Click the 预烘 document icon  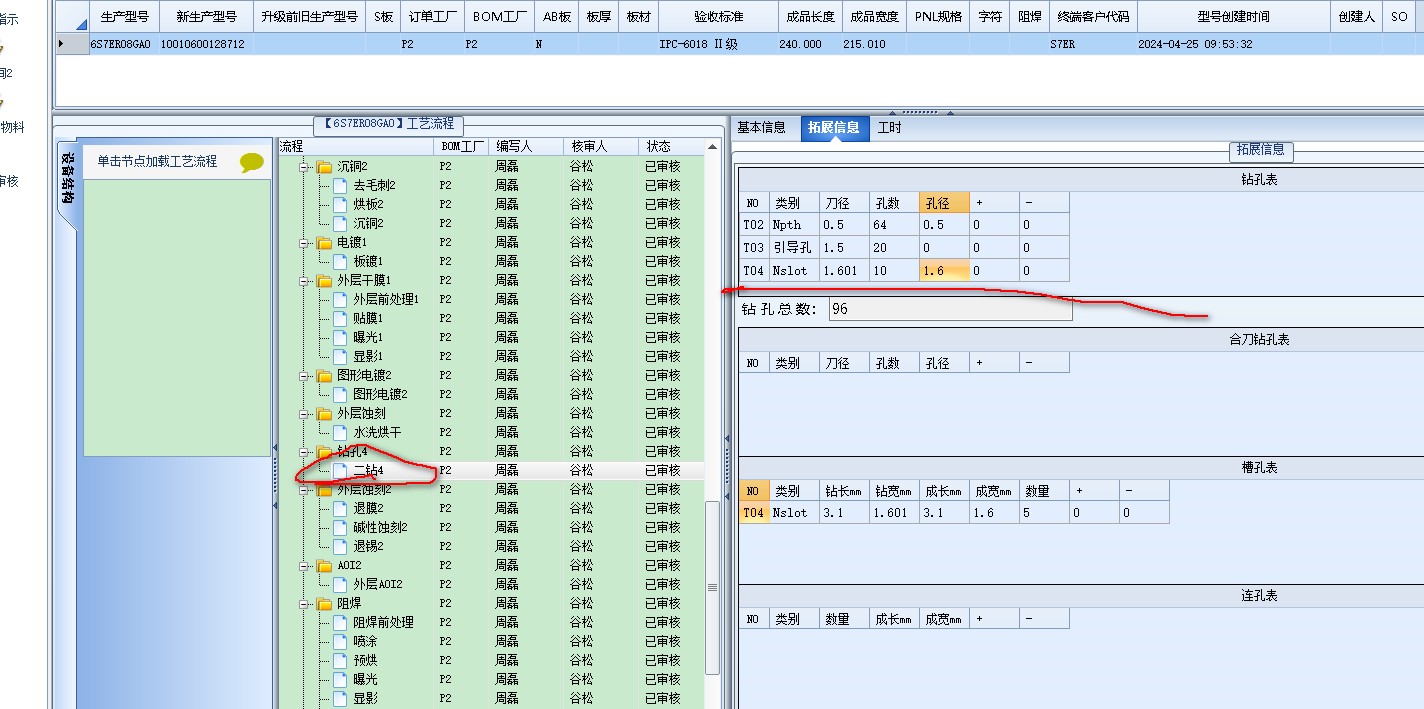click(x=341, y=661)
